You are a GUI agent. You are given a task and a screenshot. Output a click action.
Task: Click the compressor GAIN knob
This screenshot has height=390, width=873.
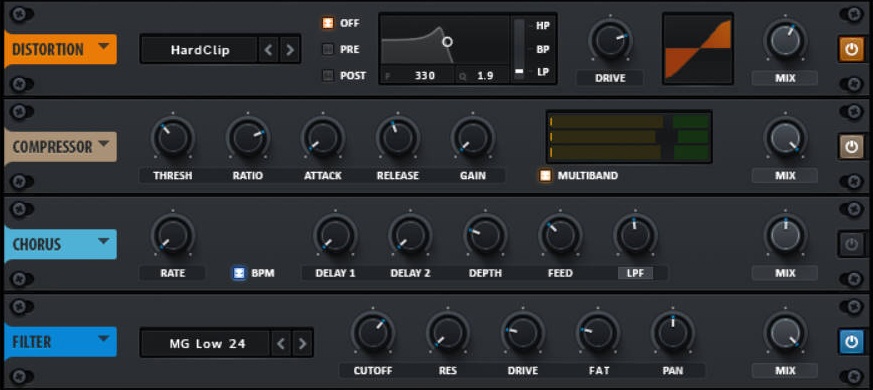(x=473, y=138)
